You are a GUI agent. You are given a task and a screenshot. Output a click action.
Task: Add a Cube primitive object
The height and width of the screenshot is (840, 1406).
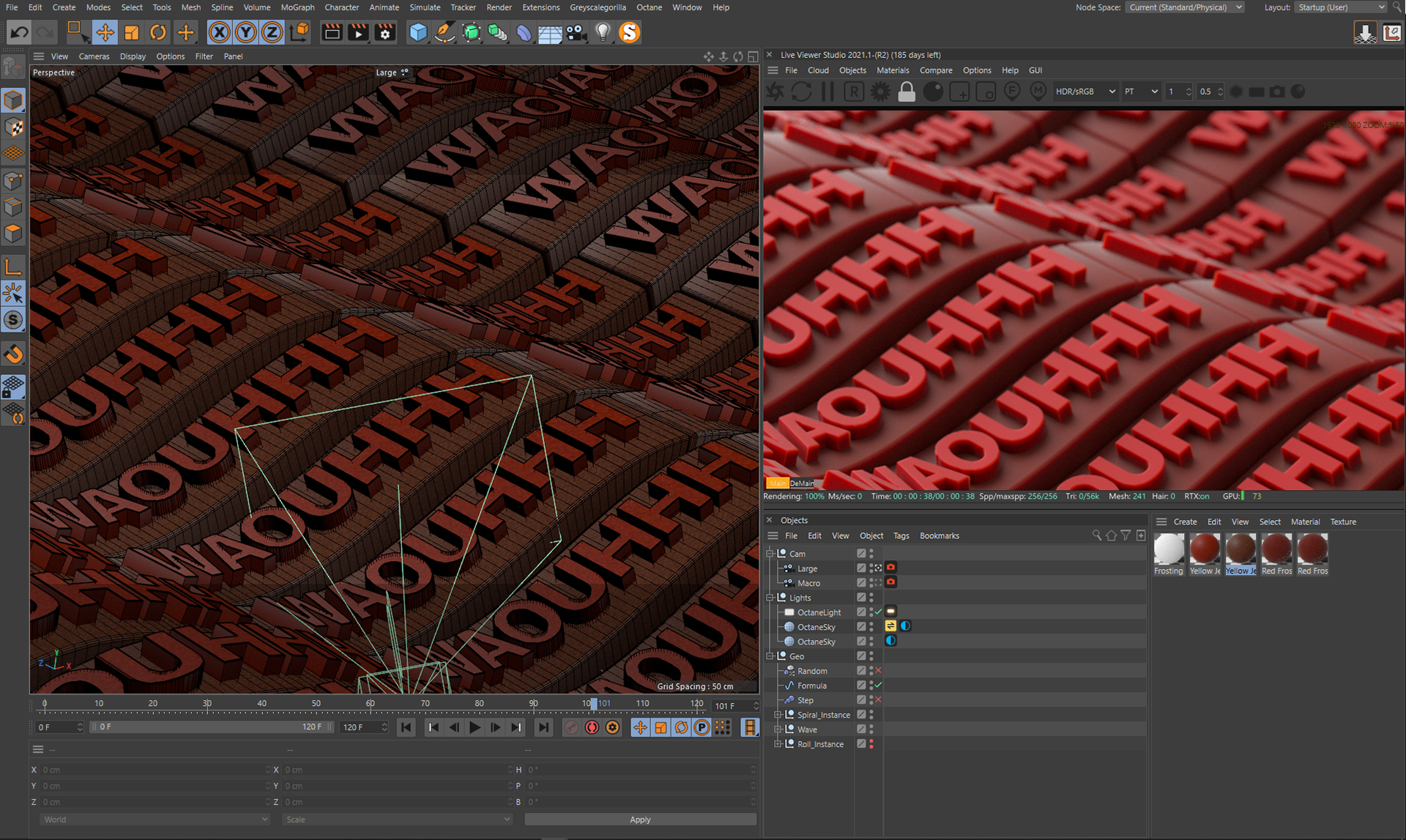[x=418, y=32]
